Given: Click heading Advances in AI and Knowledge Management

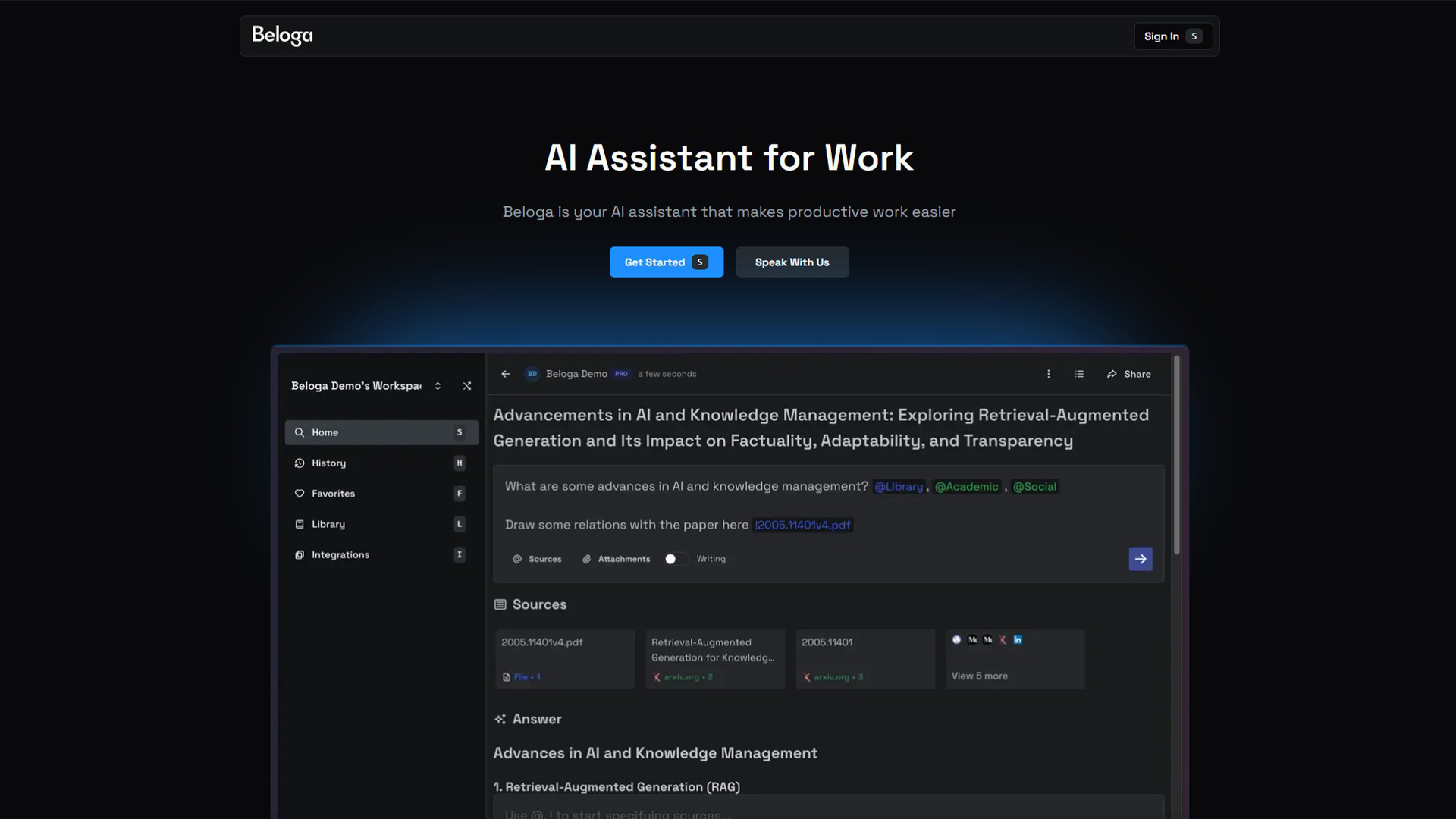Looking at the screenshot, I should tap(655, 753).
